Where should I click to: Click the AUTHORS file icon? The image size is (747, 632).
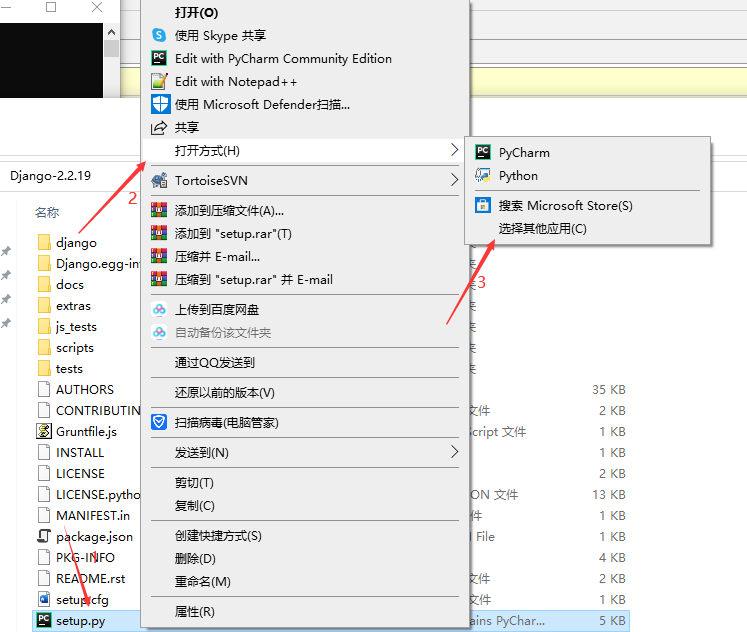44,389
